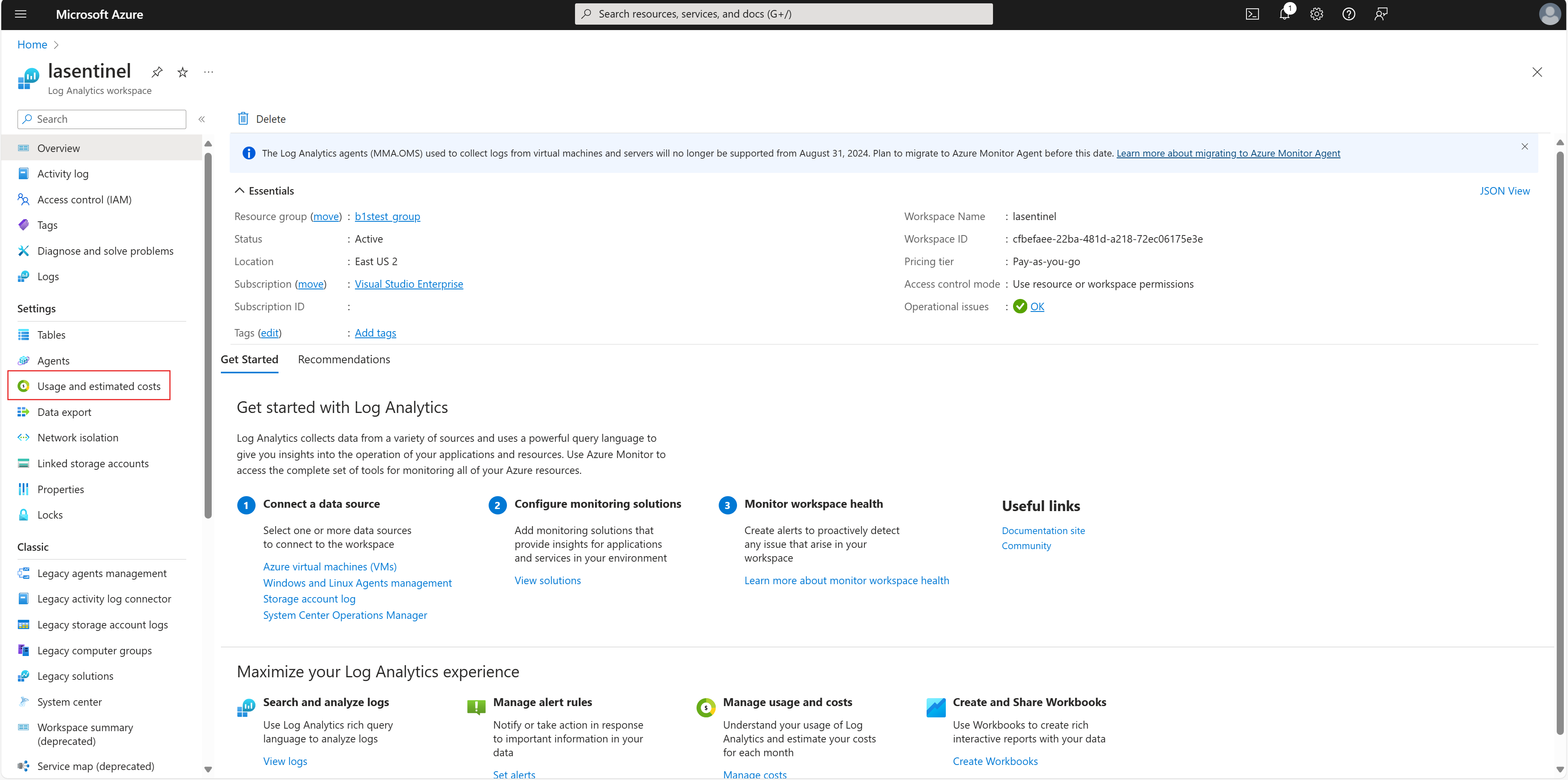Click the Home breadcrumb

pos(32,44)
